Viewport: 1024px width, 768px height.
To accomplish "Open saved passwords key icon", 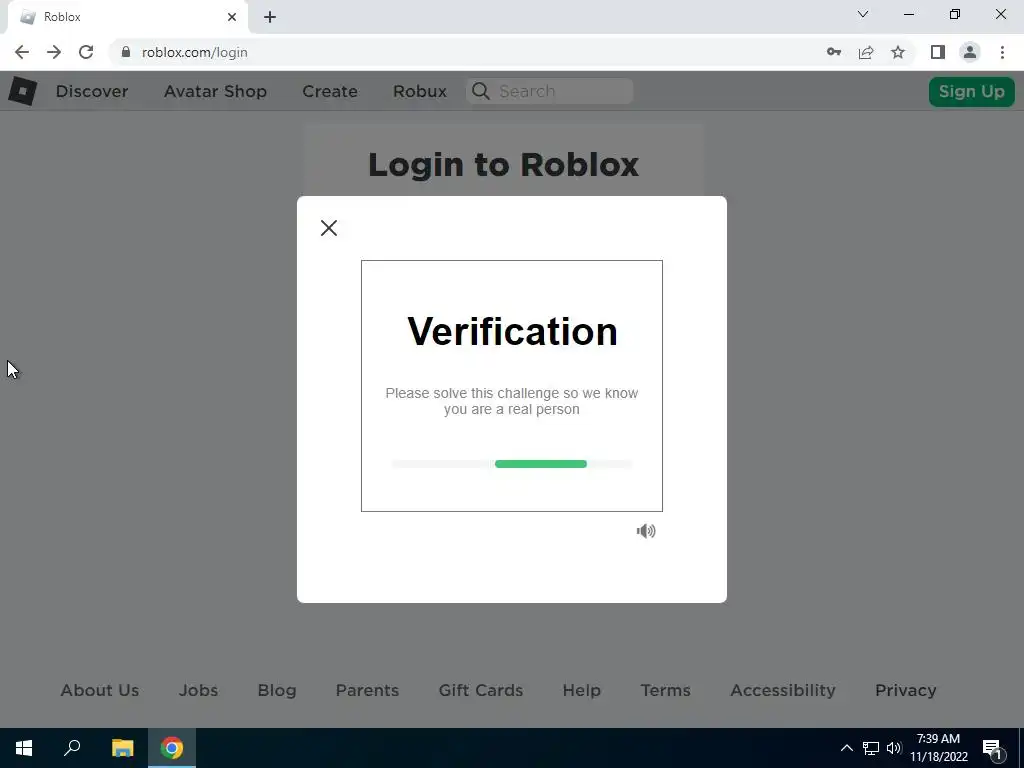I will pyautogui.click(x=833, y=52).
